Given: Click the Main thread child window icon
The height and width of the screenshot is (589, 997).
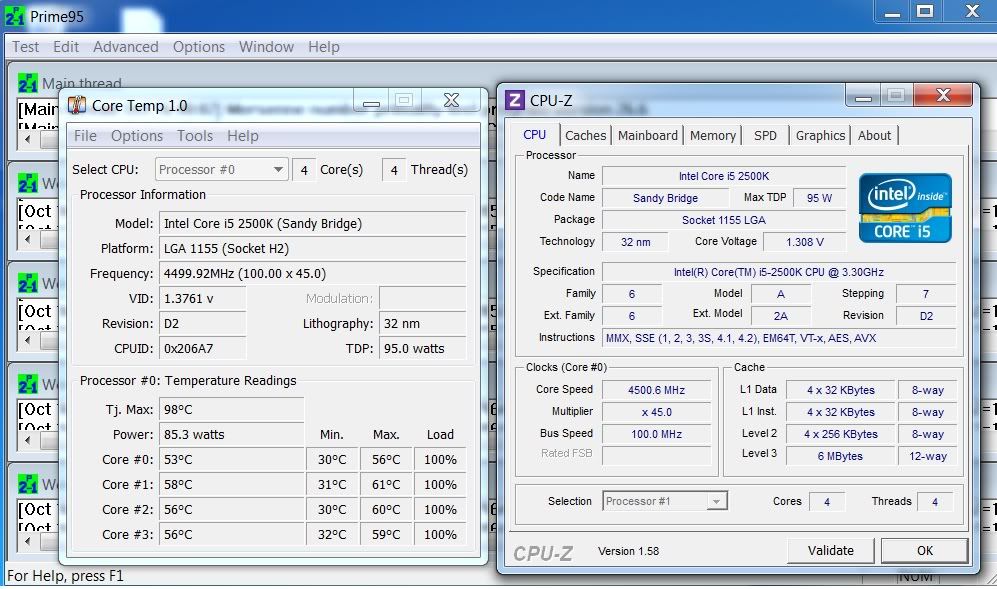Looking at the screenshot, I should 28,84.
